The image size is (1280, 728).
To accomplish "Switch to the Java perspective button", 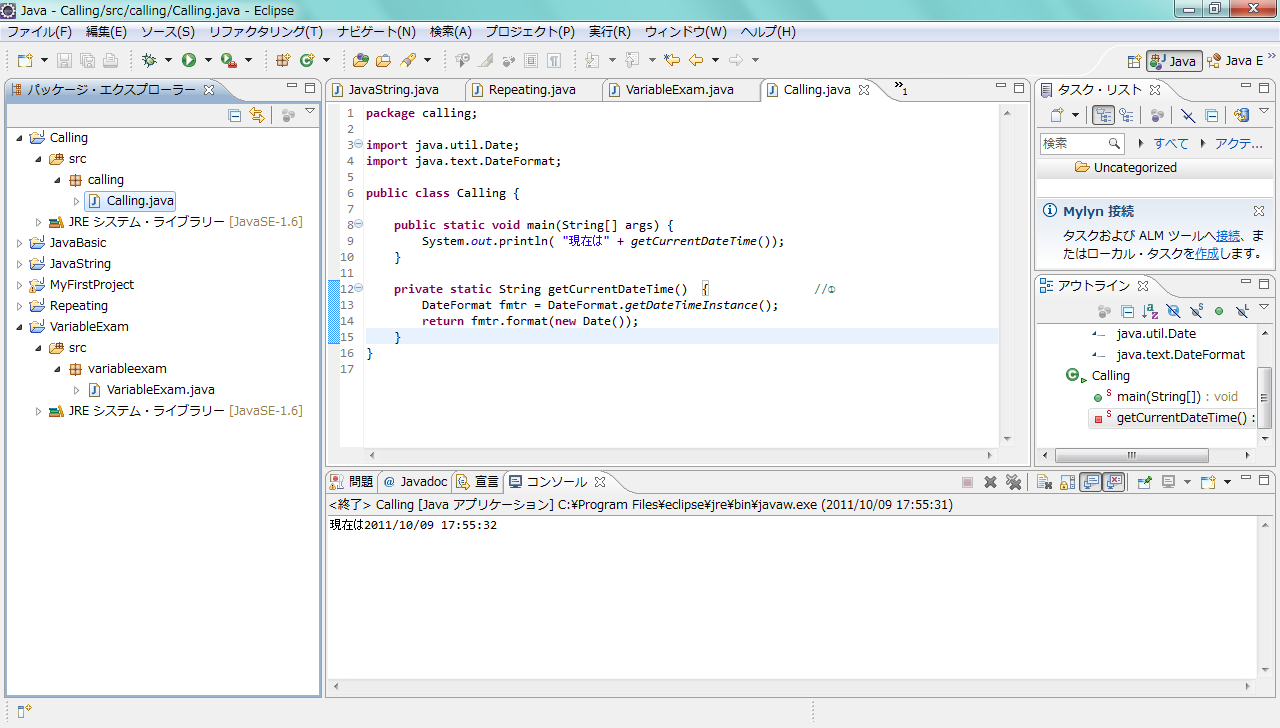I will [x=1173, y=61].
